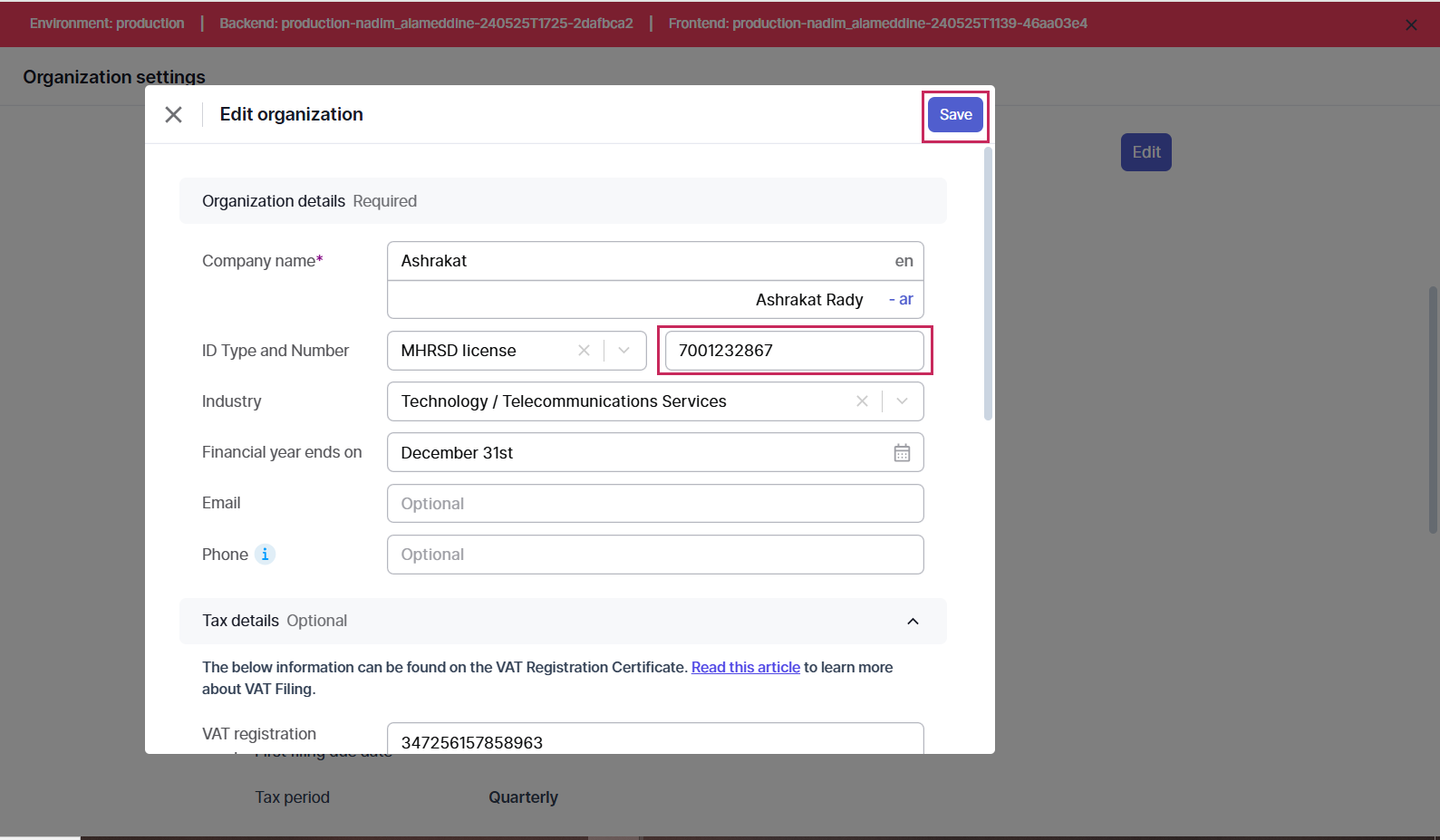This screenshot has height=840, width=1440.
Task: Edit the ID number field 7001232867
Action: pyautogui.click(x=794, y=351)
